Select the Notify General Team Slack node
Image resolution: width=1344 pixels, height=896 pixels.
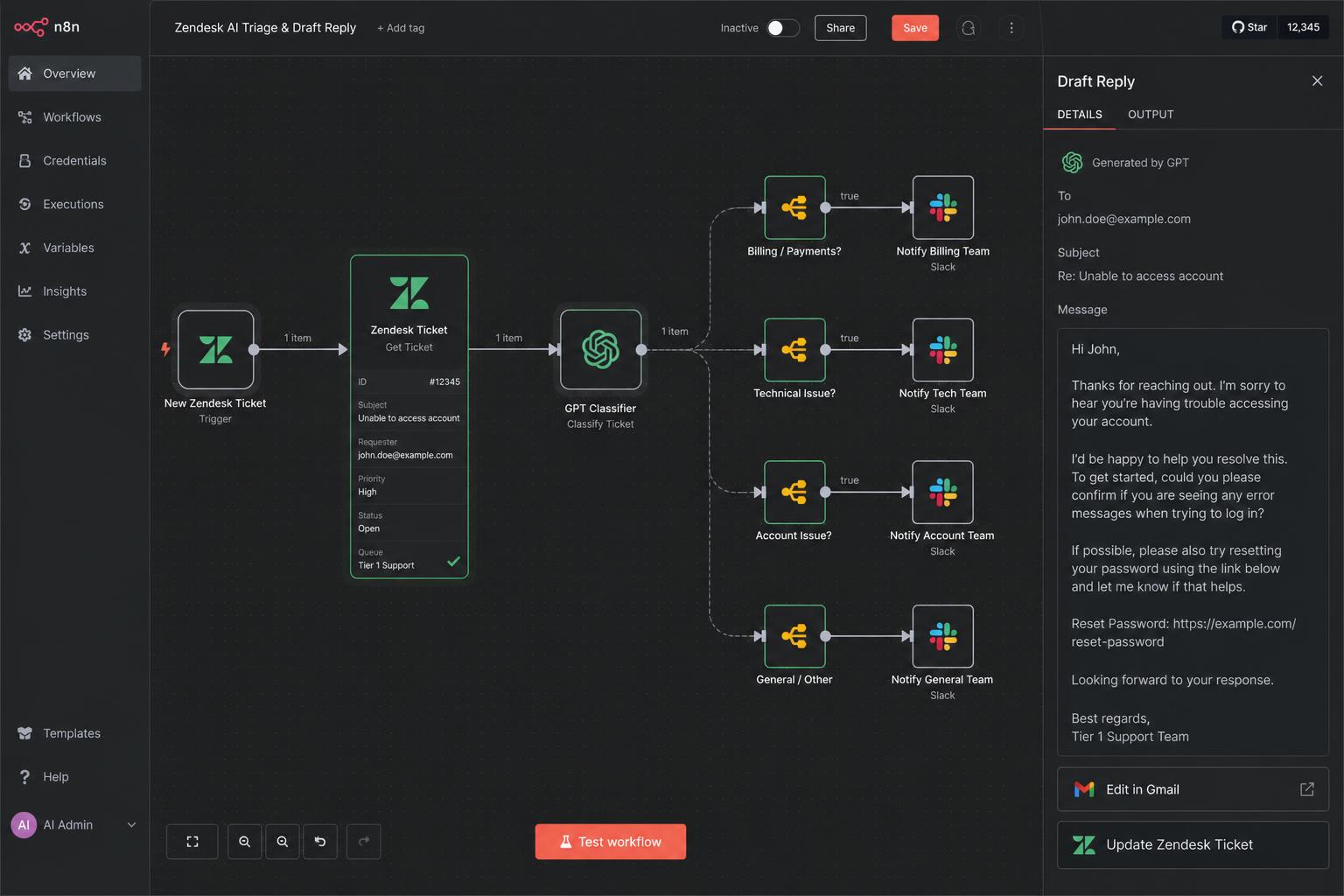coord(943,636)
